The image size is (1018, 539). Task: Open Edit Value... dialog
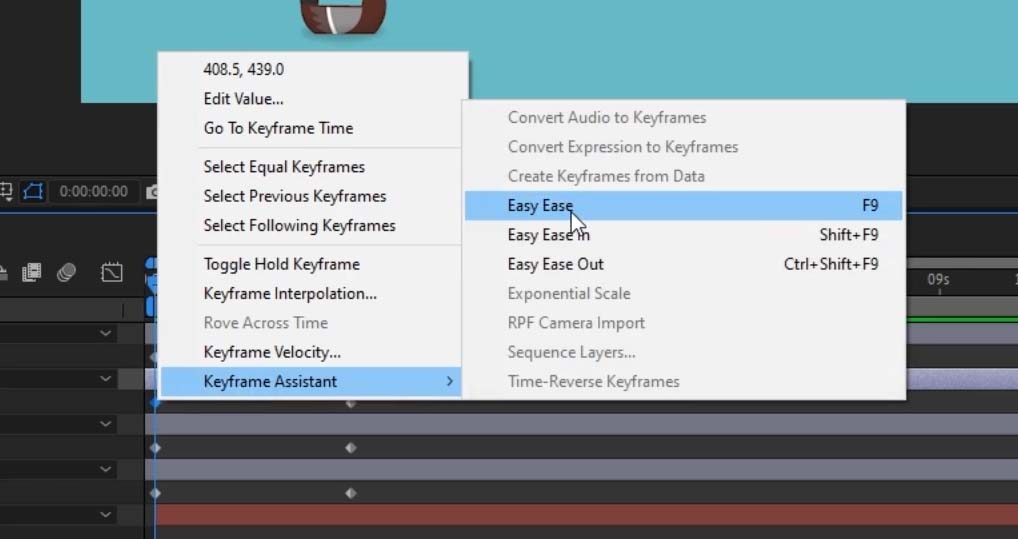[310, 99]
